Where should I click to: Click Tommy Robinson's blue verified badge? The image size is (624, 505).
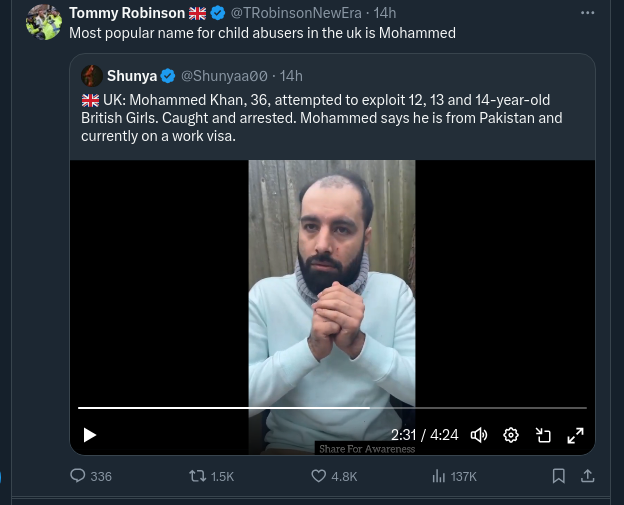click(217, 13)
